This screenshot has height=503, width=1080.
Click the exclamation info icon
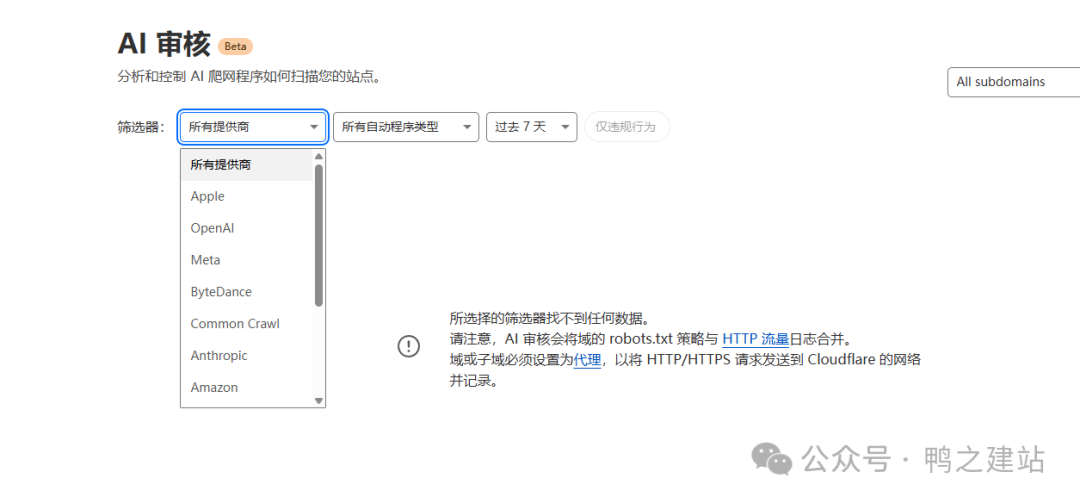coord(408,346)
